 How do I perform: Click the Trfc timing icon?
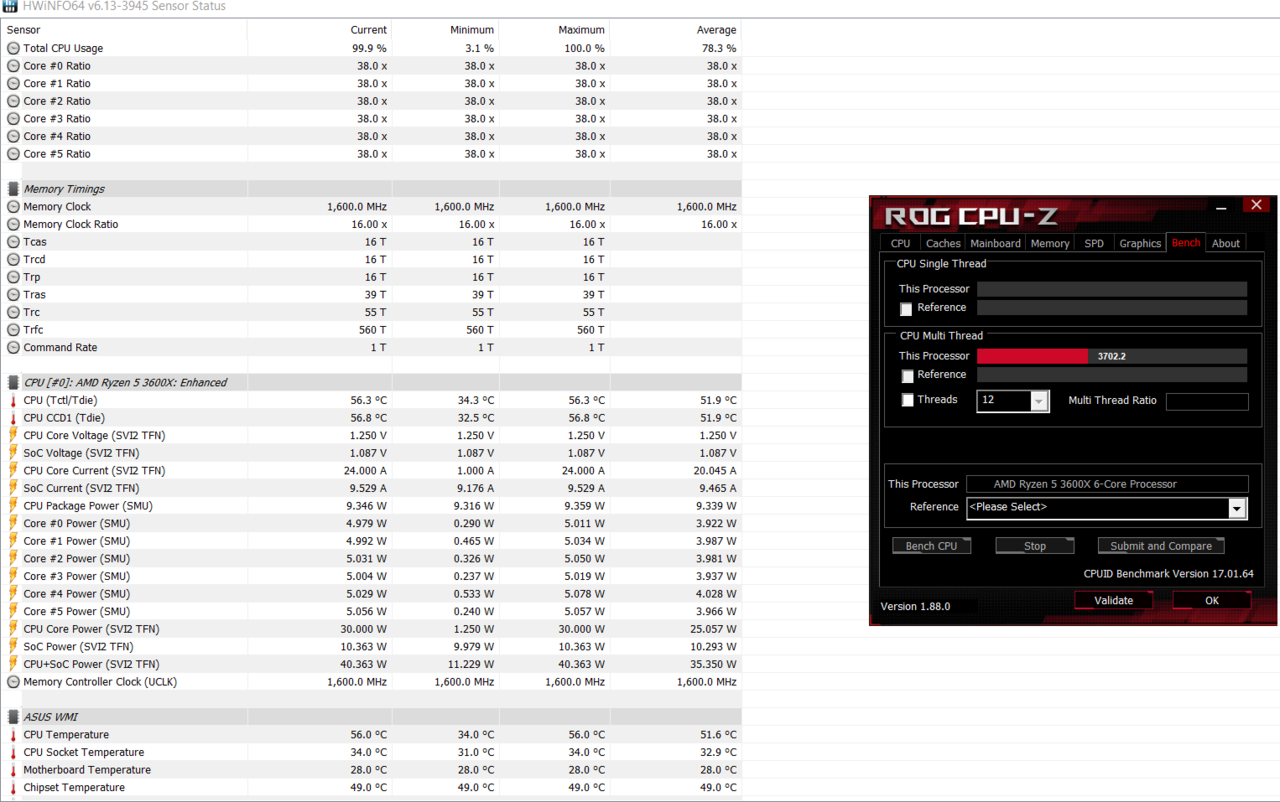tap(13, 330)
